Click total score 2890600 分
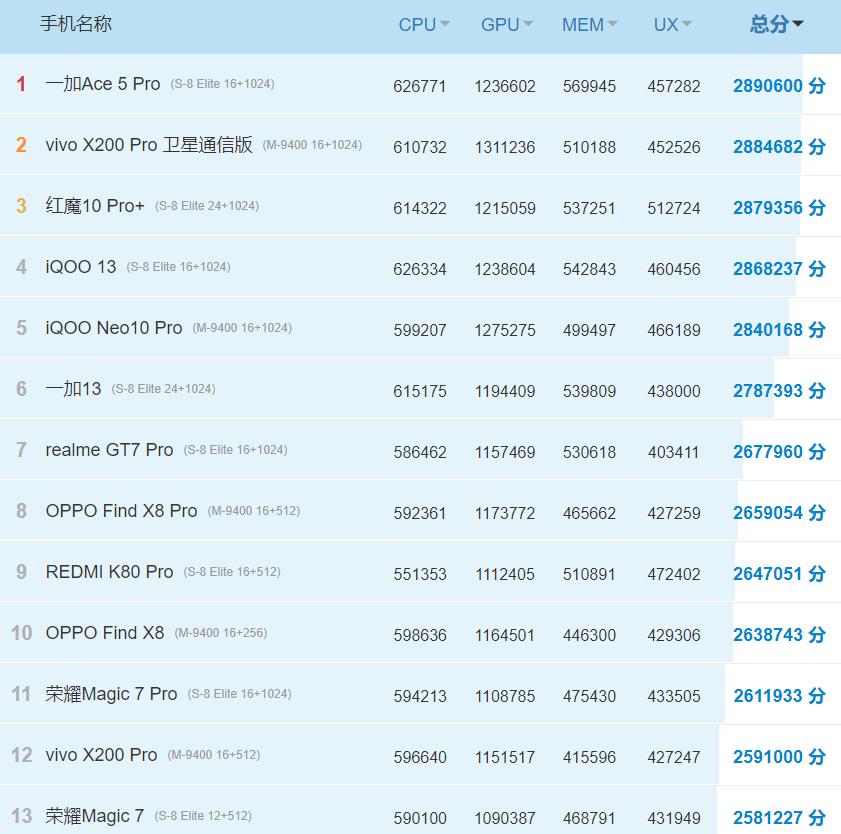 tap(778, 86)
